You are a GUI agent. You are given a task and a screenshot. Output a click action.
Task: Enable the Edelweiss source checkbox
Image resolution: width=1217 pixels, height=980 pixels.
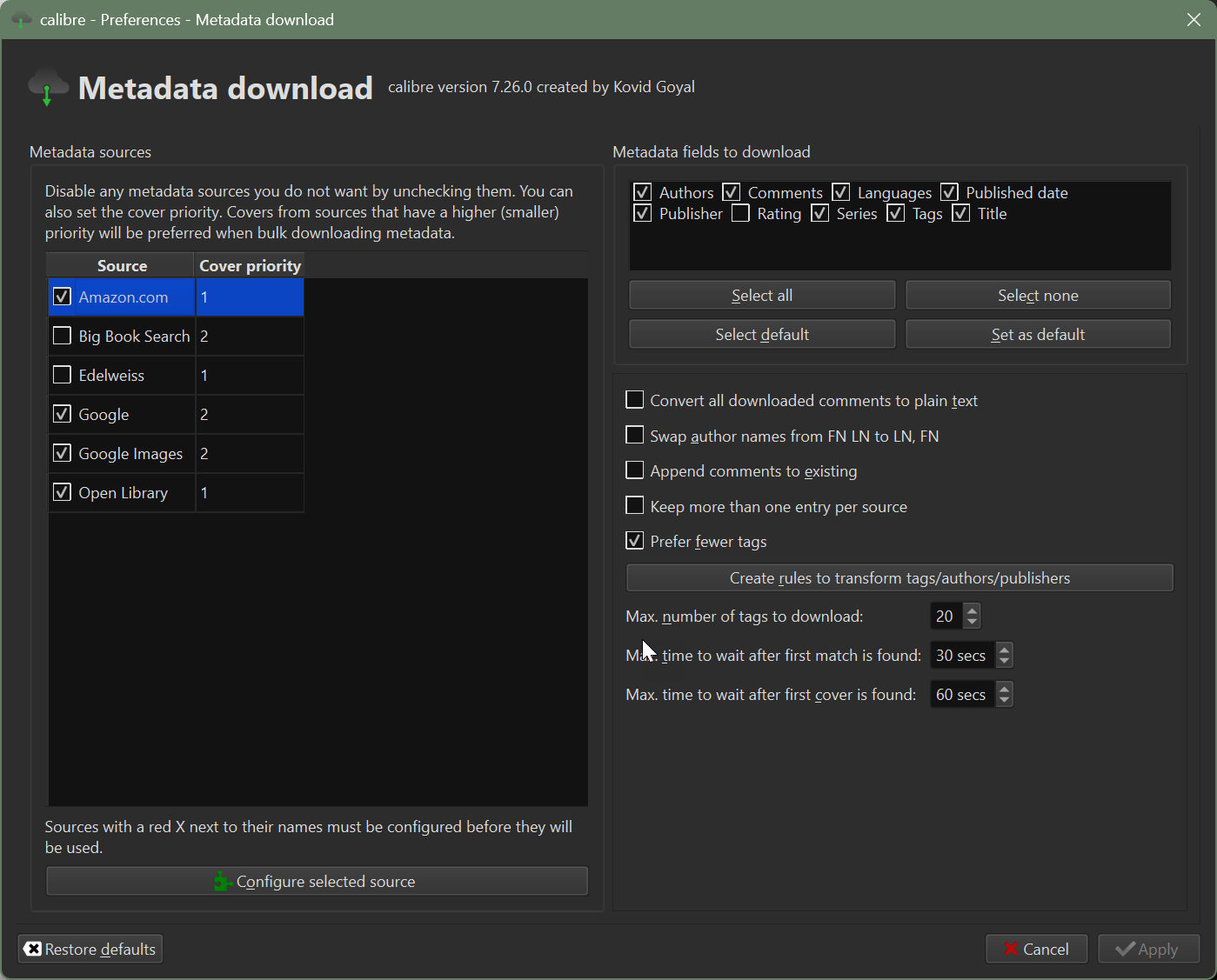pos(62,375)
